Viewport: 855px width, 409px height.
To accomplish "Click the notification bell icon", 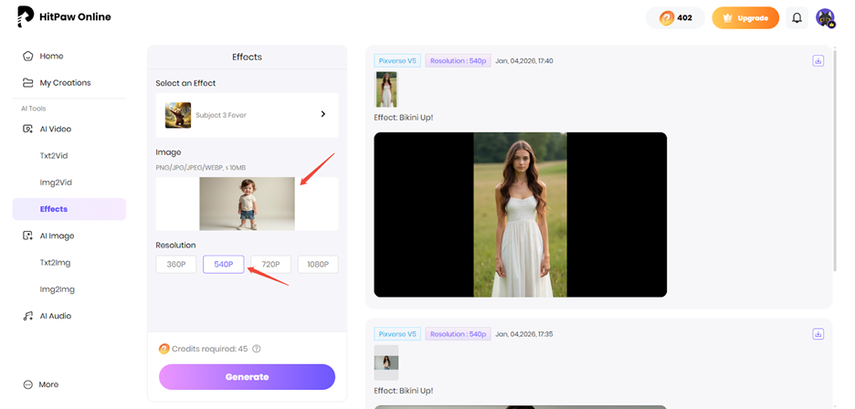I will click(797, 18).
